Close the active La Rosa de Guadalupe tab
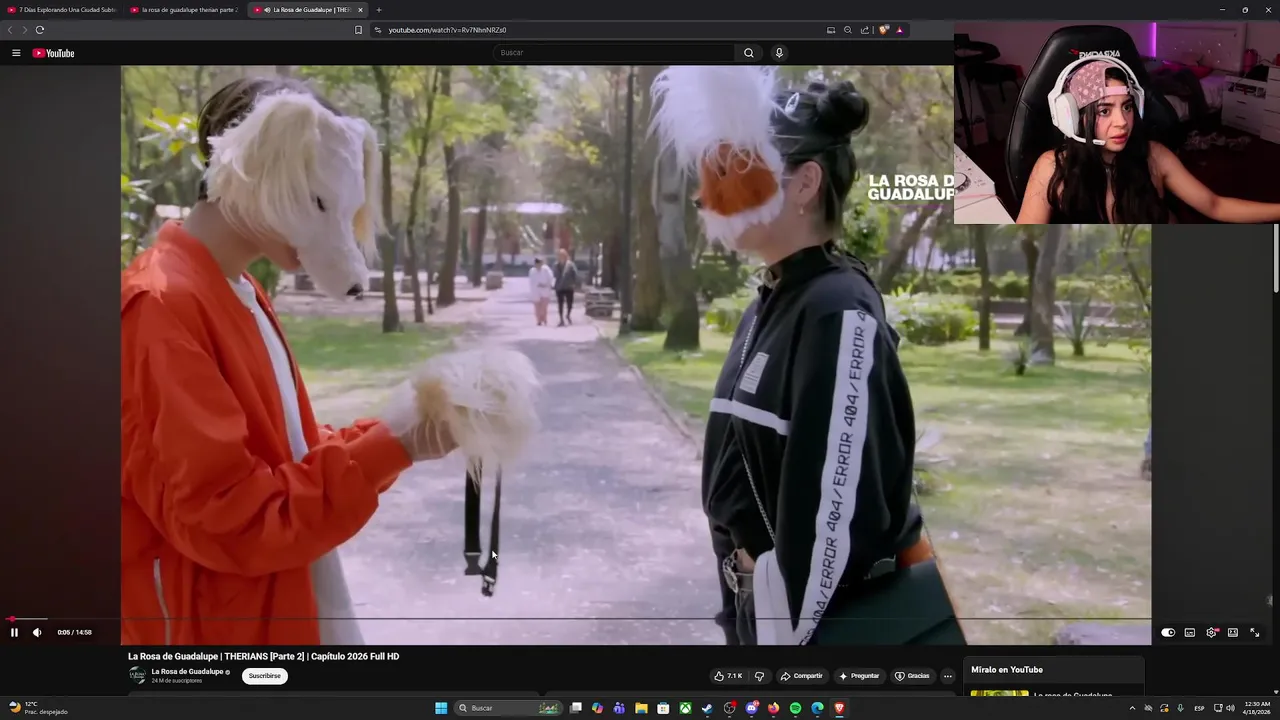Screen dimensions: 1280x720 coord(360,10)
